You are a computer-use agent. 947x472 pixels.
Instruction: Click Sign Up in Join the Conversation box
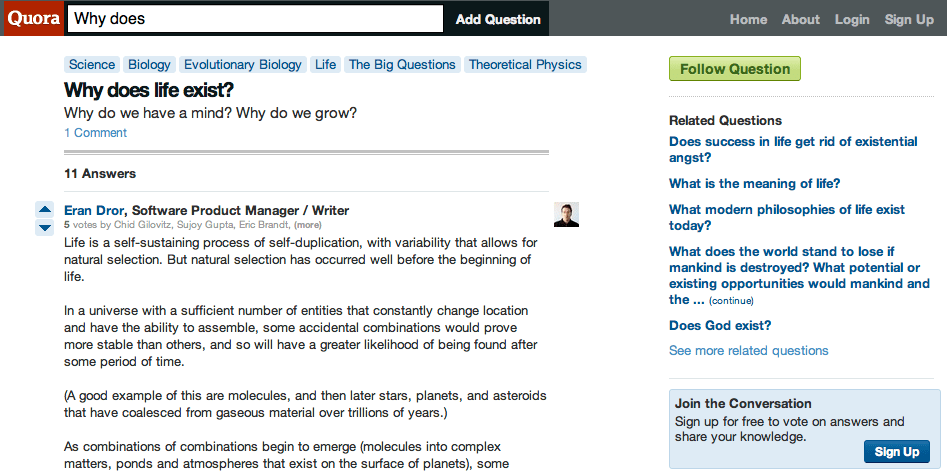point(896,451)
